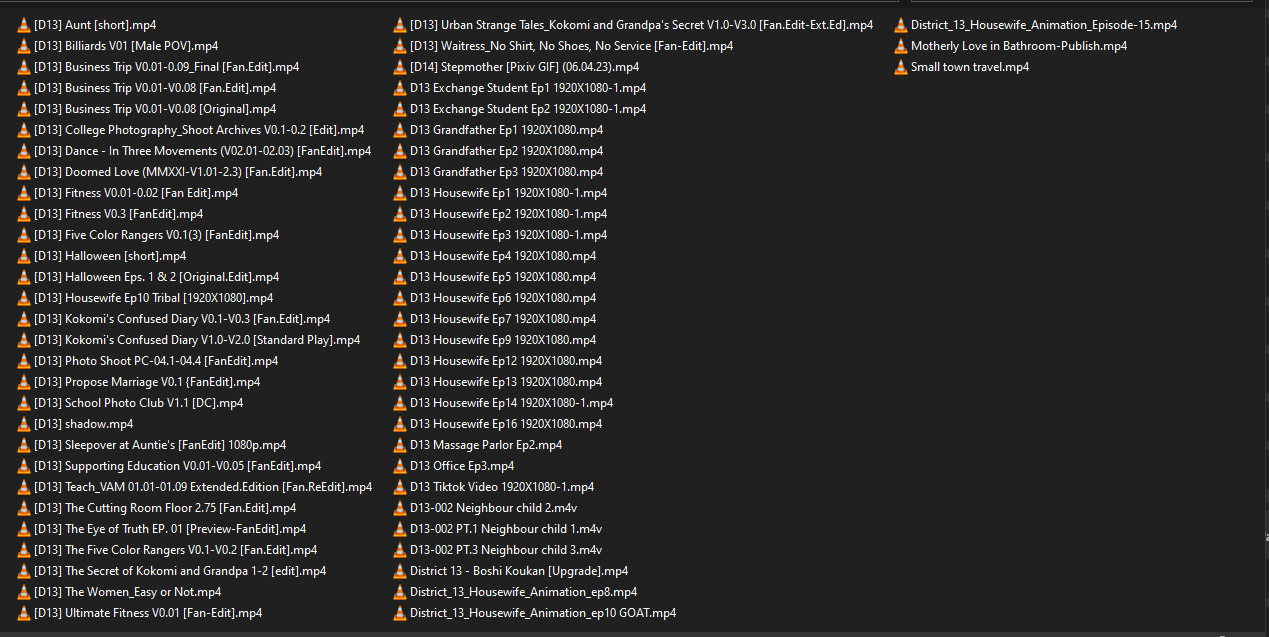The width and height of the screenshot is (1269, 637).
Task: Click the VLC icon beside Fitness V0.3 [FanEdit].mp4
Action: coord(24,214)
